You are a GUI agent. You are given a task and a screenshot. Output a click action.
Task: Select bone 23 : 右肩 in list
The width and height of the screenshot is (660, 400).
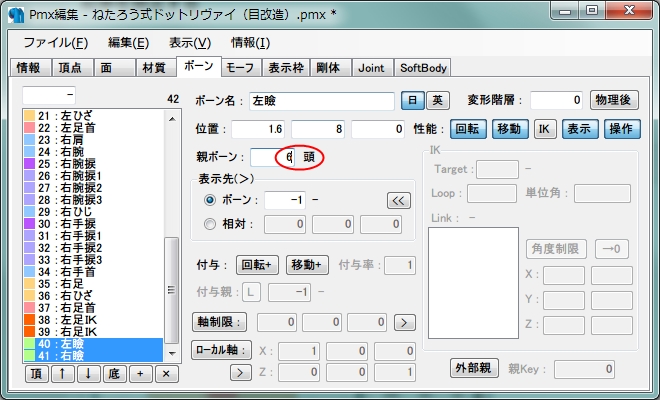[x=93, y=140]
